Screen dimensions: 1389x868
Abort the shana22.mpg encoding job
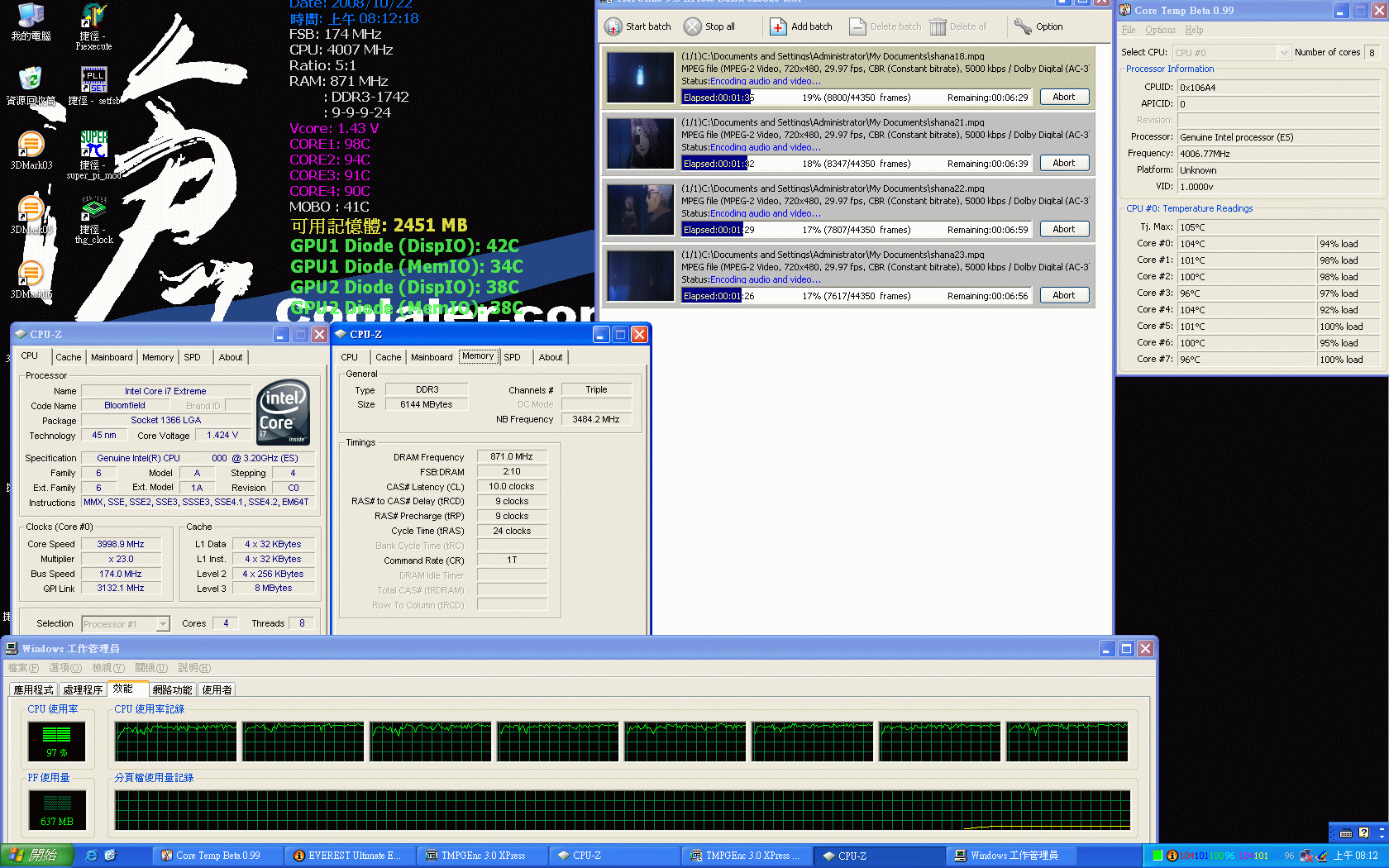(1064, 229)
